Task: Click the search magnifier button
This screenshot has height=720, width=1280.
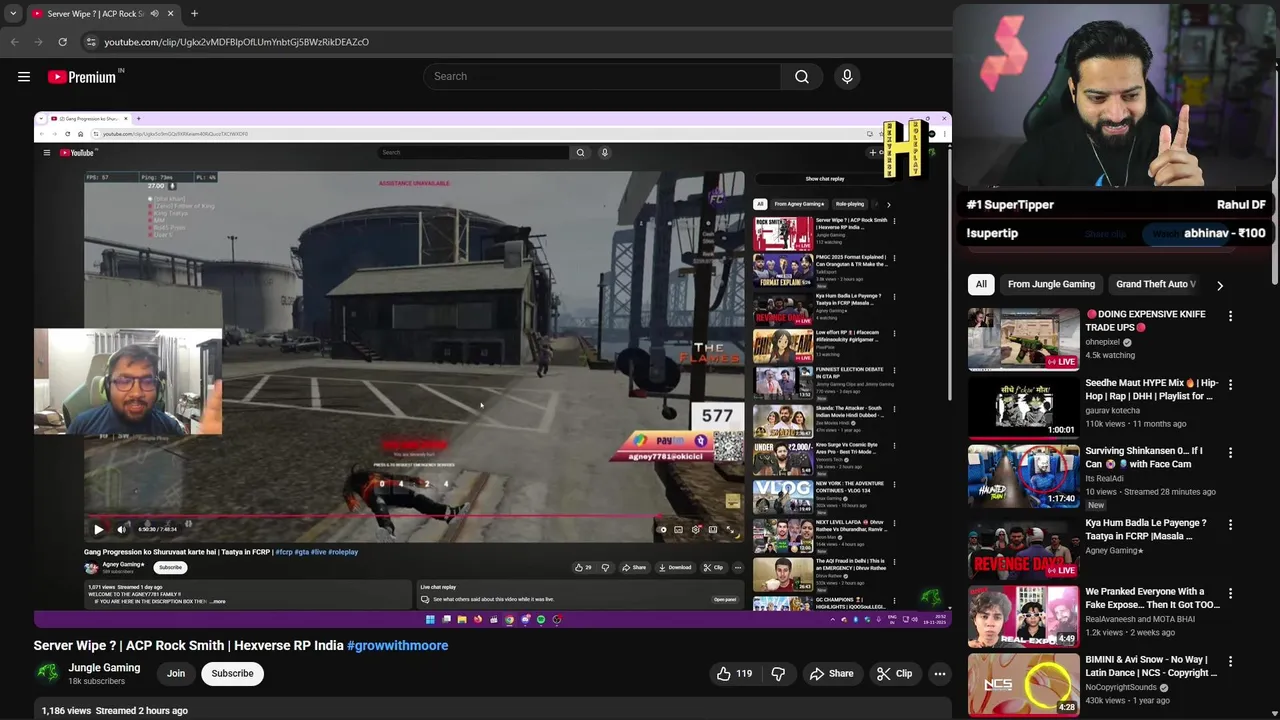Action: pyautogui.click(x=802, y=77)
